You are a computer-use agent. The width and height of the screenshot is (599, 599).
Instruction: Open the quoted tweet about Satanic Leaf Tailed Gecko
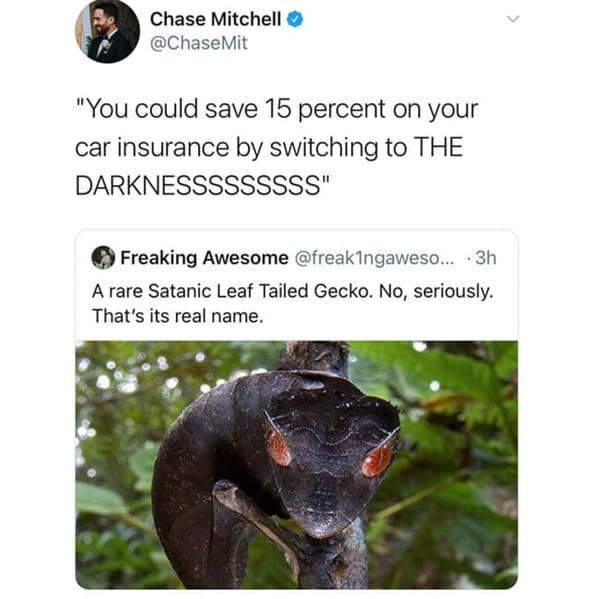click(x=297, y=409)
